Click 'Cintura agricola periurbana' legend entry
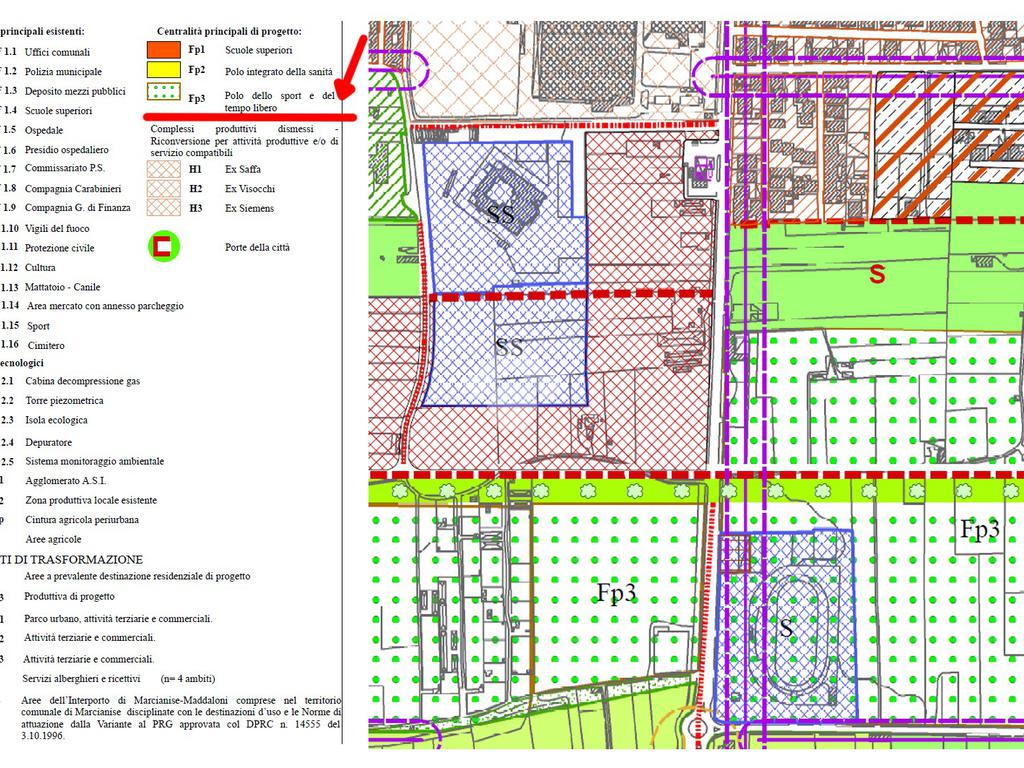 [82, 520]
